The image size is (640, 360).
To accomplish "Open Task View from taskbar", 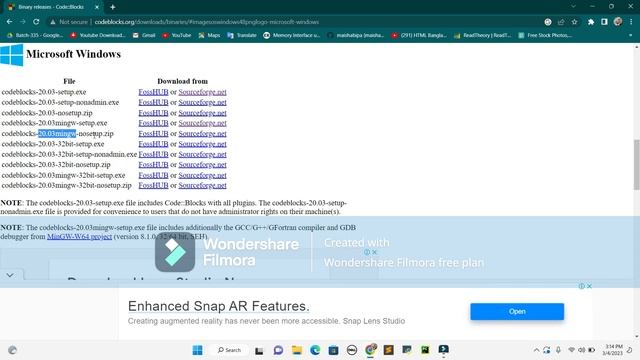I will [x=259, y=350].
